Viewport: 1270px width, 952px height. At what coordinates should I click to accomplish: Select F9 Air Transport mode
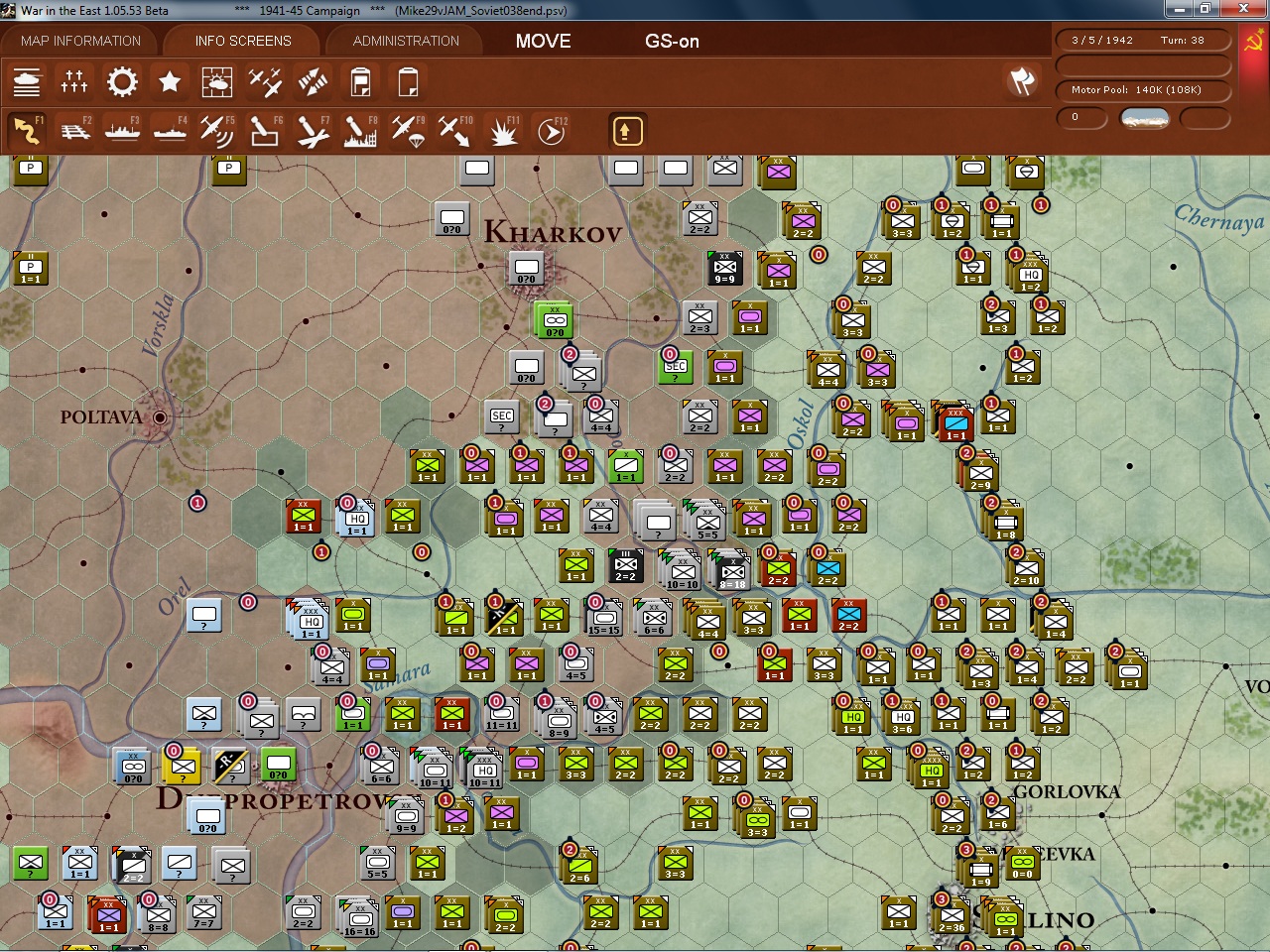tap(408, 131)
